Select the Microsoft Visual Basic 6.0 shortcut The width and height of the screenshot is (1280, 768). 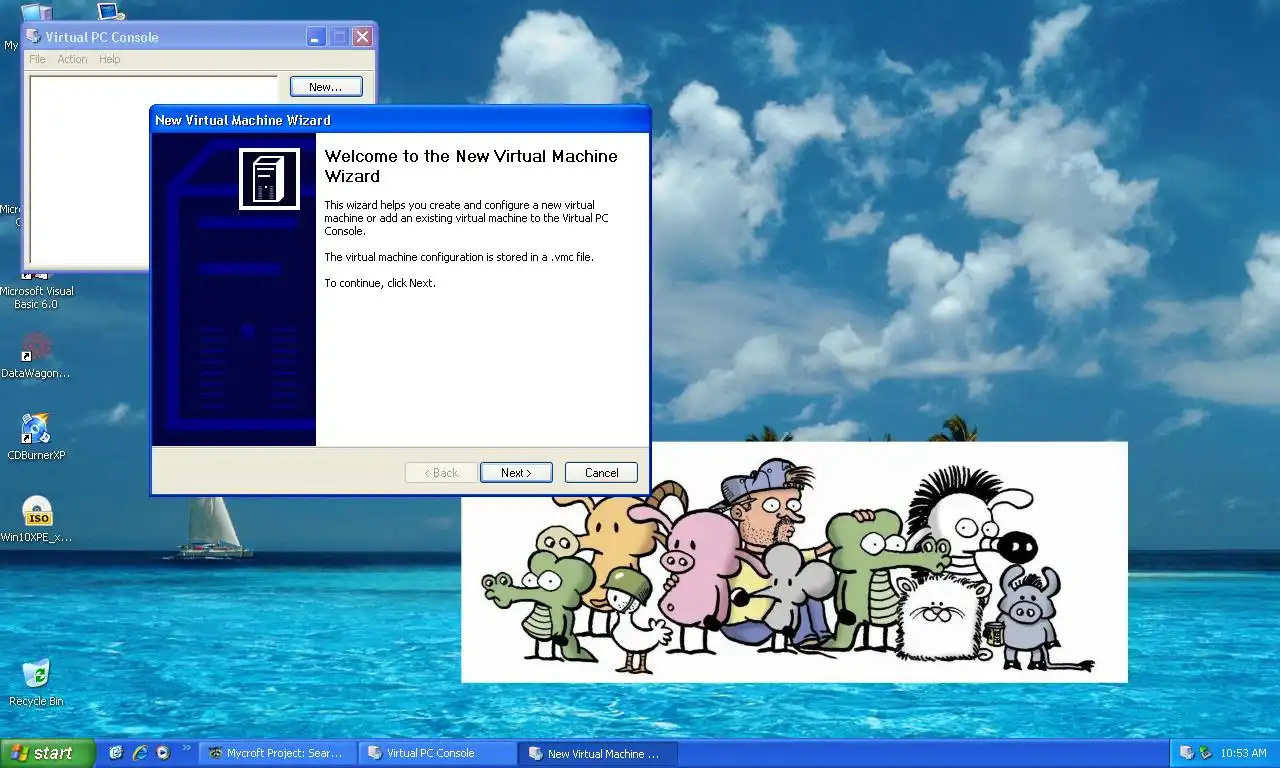36,290
